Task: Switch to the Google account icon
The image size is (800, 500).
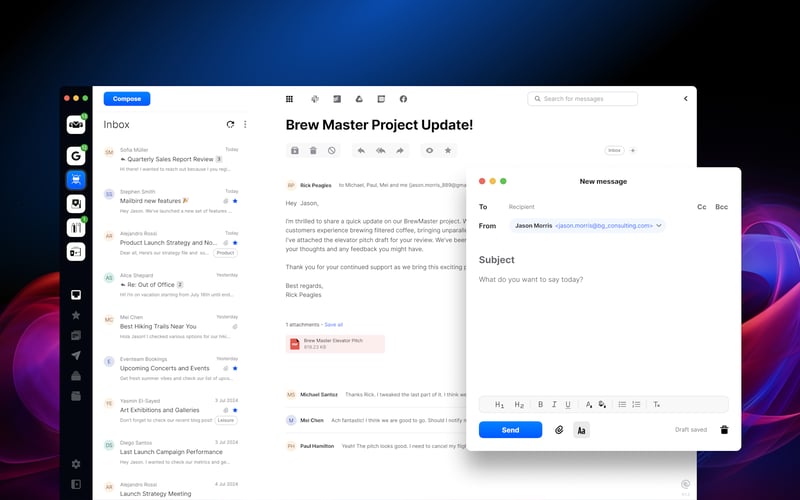Action: tap(76, 156)
